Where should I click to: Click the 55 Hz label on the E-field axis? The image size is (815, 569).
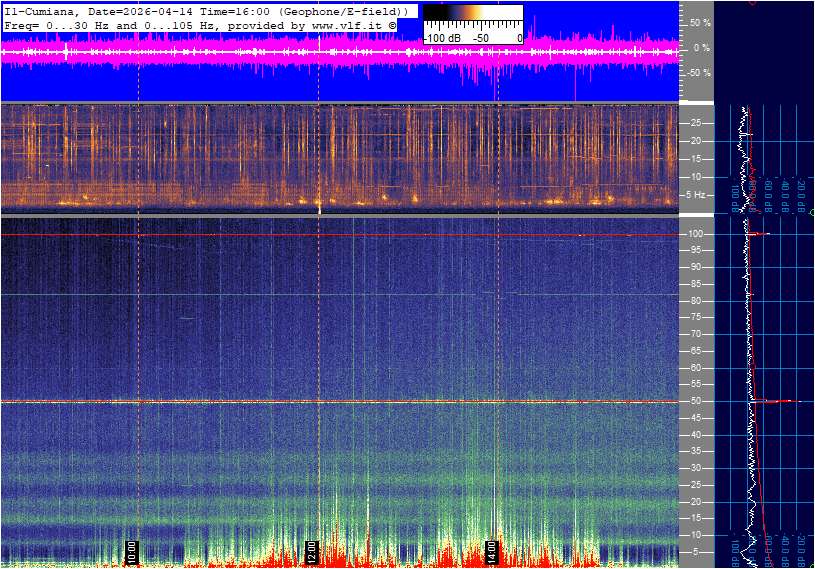coord(695,384)
